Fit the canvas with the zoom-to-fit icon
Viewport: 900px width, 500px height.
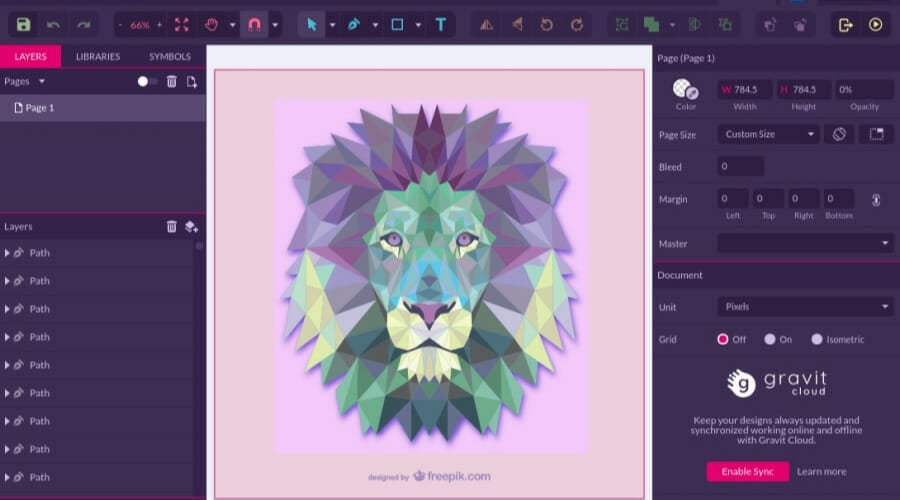[182, 25]
